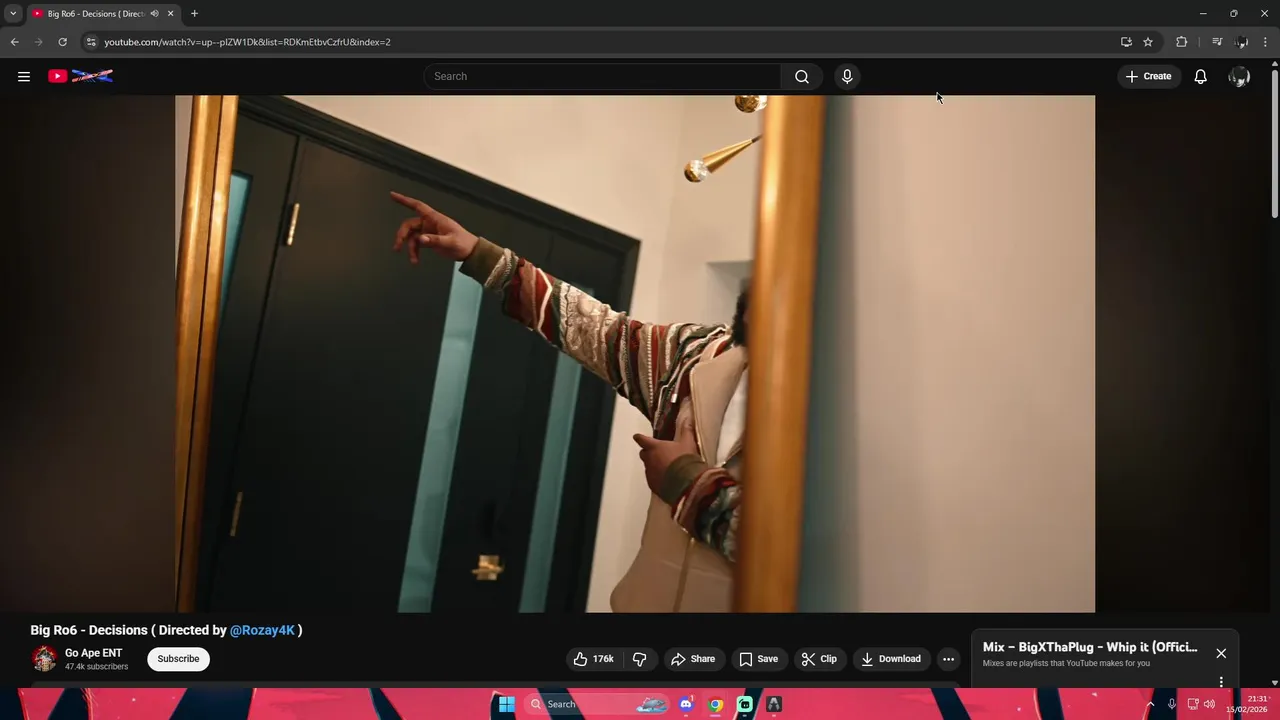Open Chrome three-dot menu
This screenshot has width=1280, height=720.
coord(1266,42)
